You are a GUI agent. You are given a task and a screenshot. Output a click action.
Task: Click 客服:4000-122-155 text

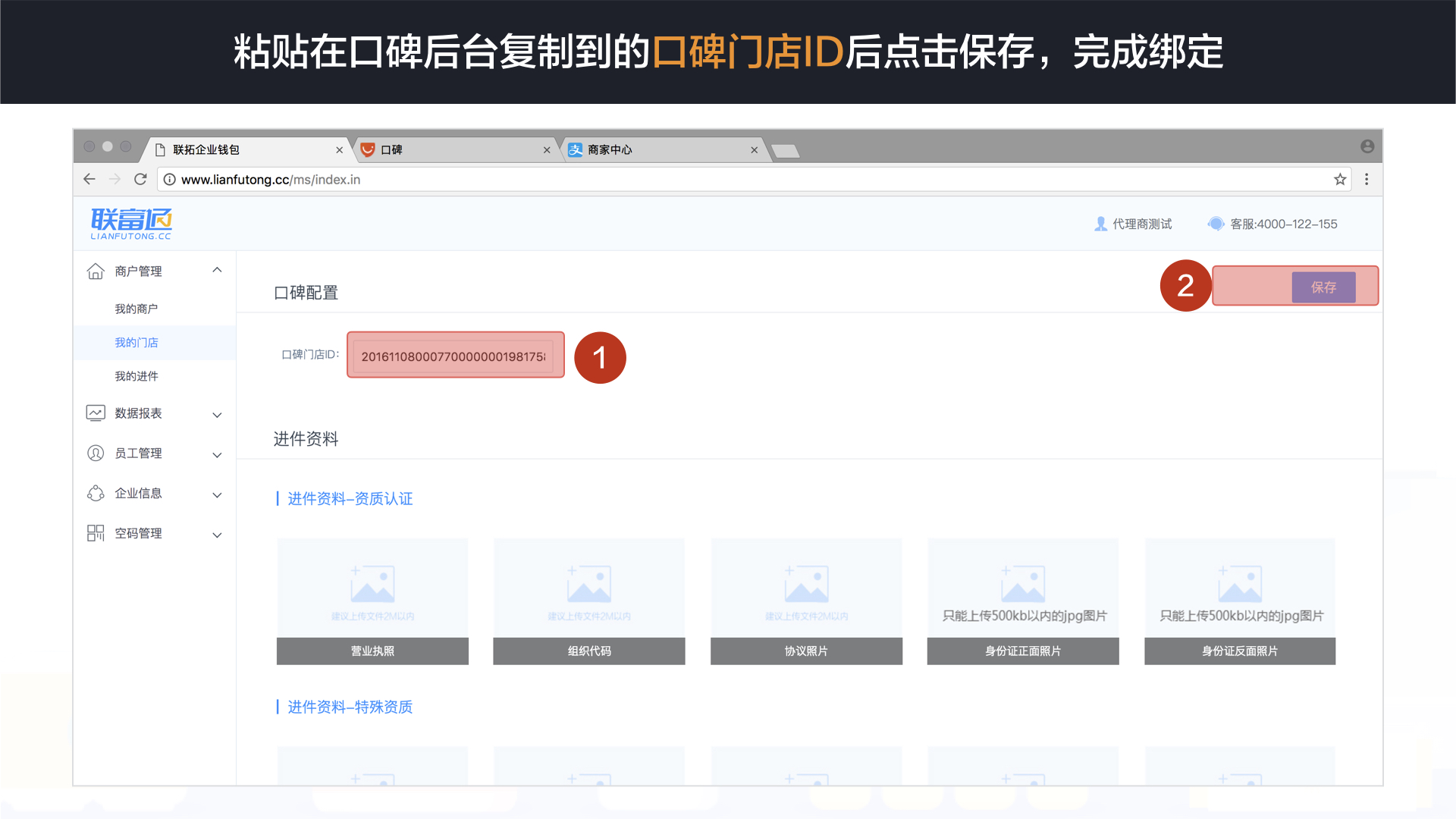(x=1284, y=224)
